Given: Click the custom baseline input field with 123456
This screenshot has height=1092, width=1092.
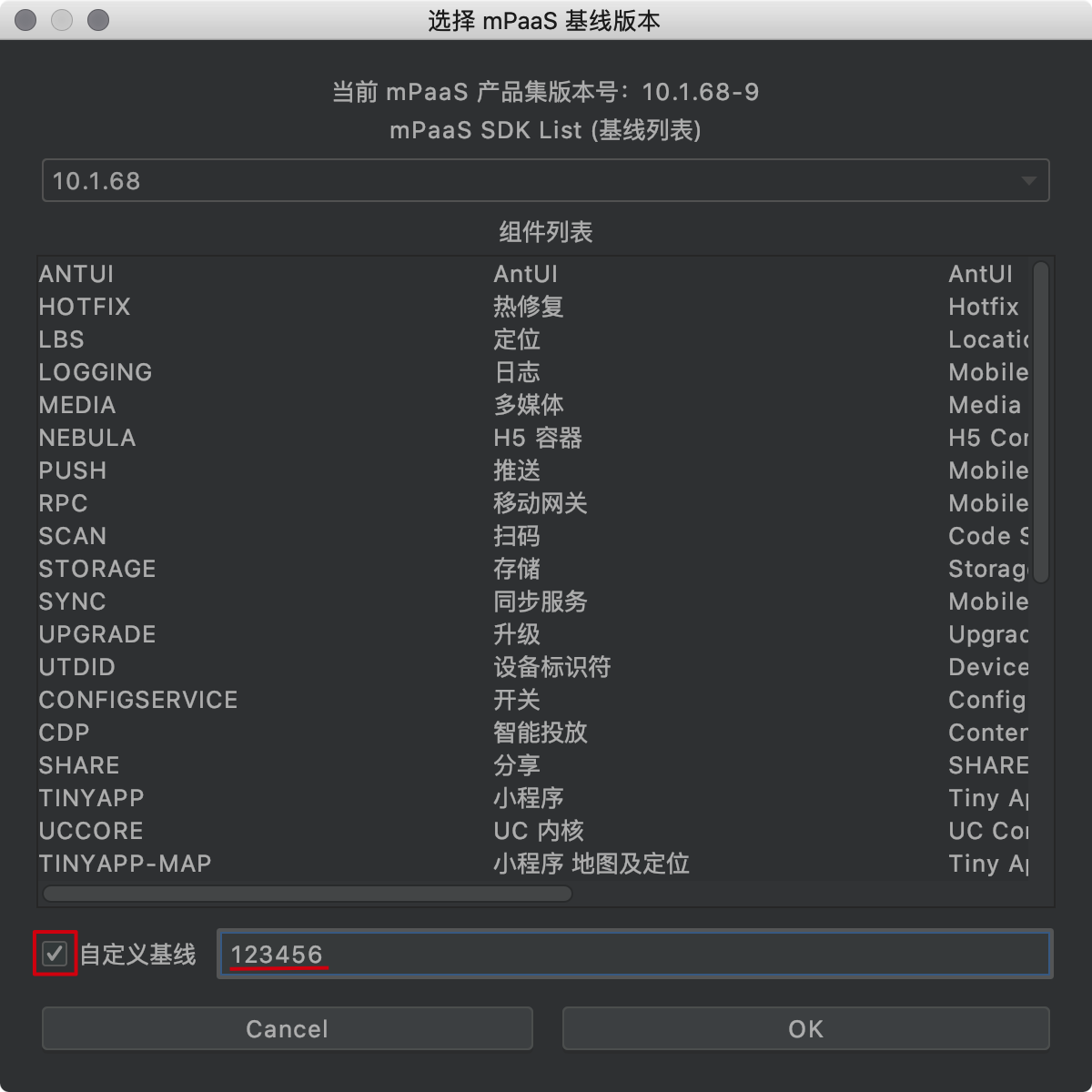Looking at the screenshot, I should (634, 954).
